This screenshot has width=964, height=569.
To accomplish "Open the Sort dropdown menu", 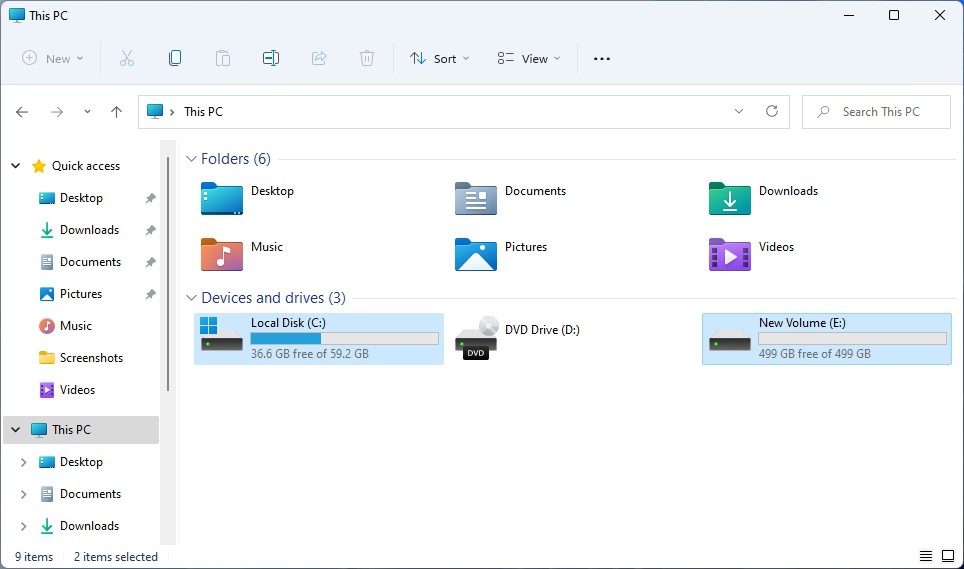I will click(439, 58).
